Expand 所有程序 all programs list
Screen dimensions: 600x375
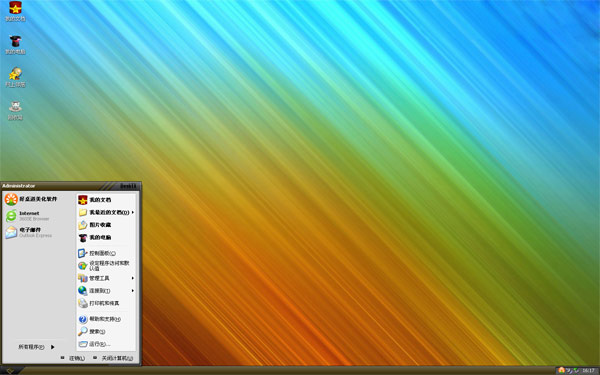coord(36,347)
